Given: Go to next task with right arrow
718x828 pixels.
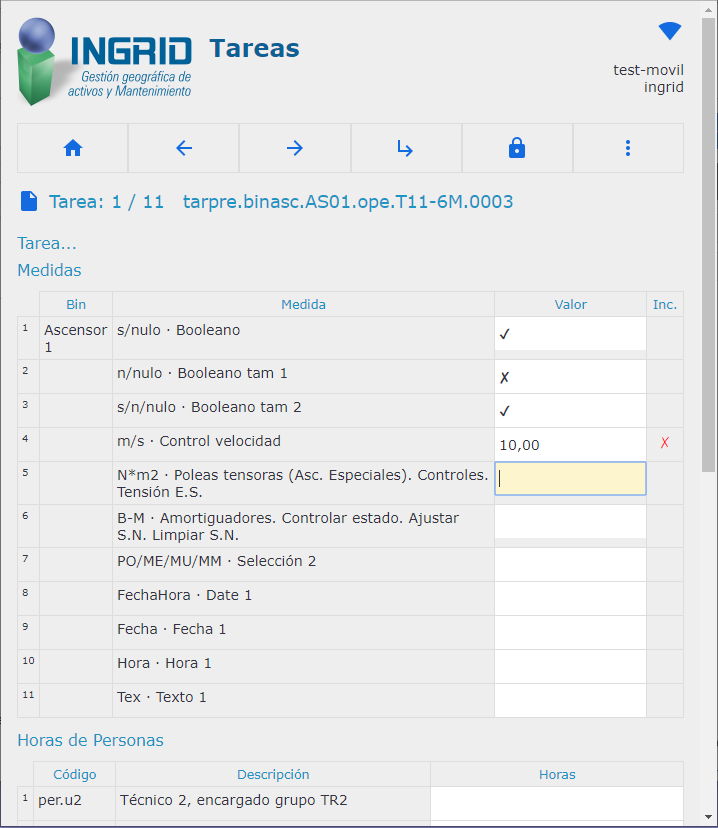Looking at the screenshot, I should [294, 148].
